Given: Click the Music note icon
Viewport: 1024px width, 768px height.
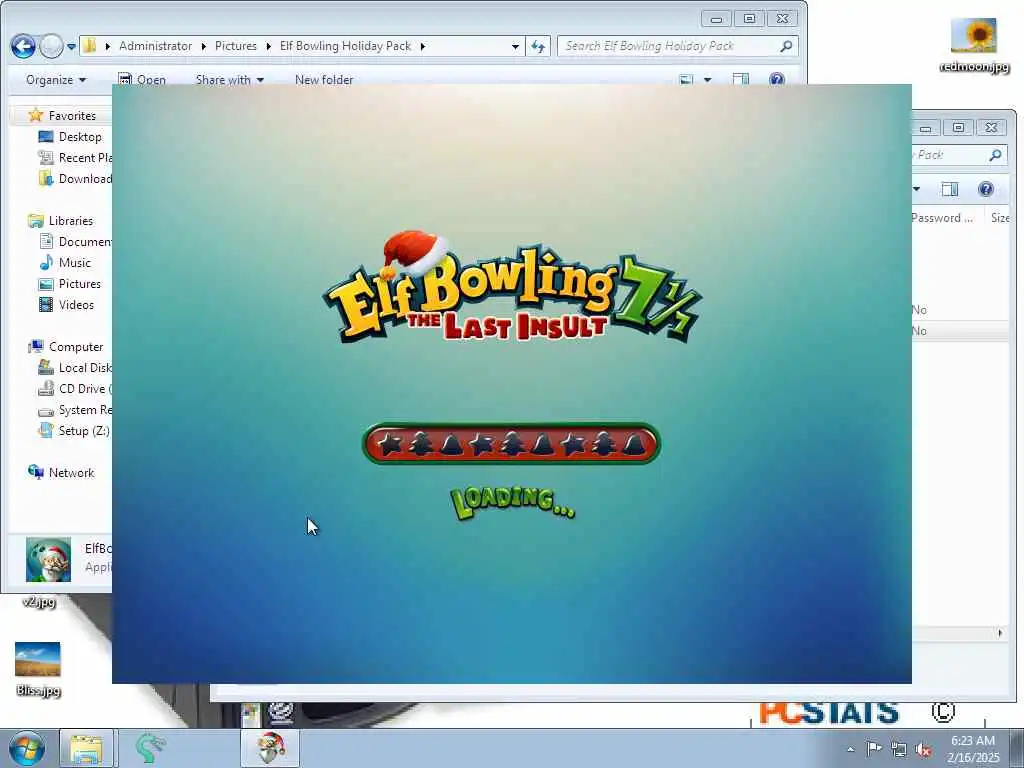Looking at the screenshot, I should 46,263.
